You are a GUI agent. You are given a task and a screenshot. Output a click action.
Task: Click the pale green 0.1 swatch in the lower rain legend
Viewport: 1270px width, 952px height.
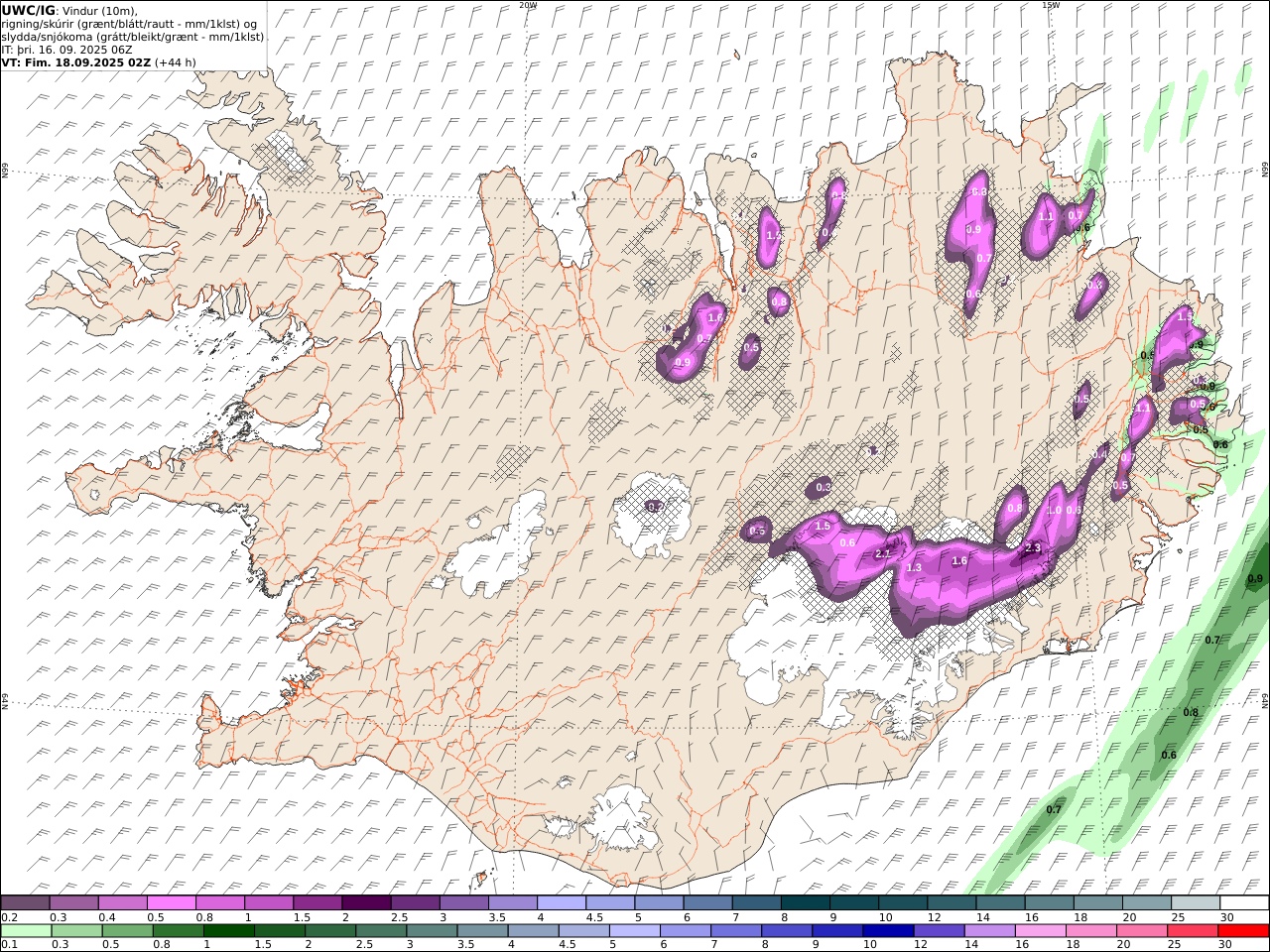(x=26, y=930)
